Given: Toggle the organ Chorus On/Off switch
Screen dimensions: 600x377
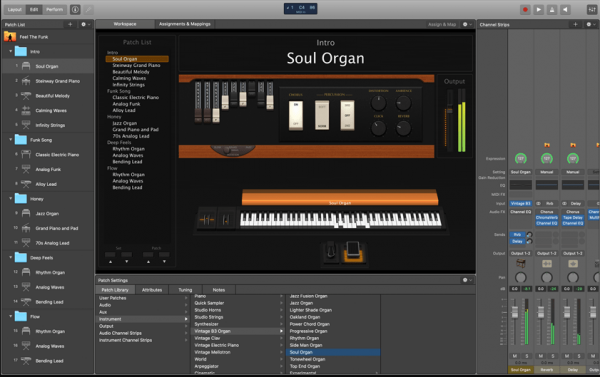Looking at the screenshot, I should [296, 115].
